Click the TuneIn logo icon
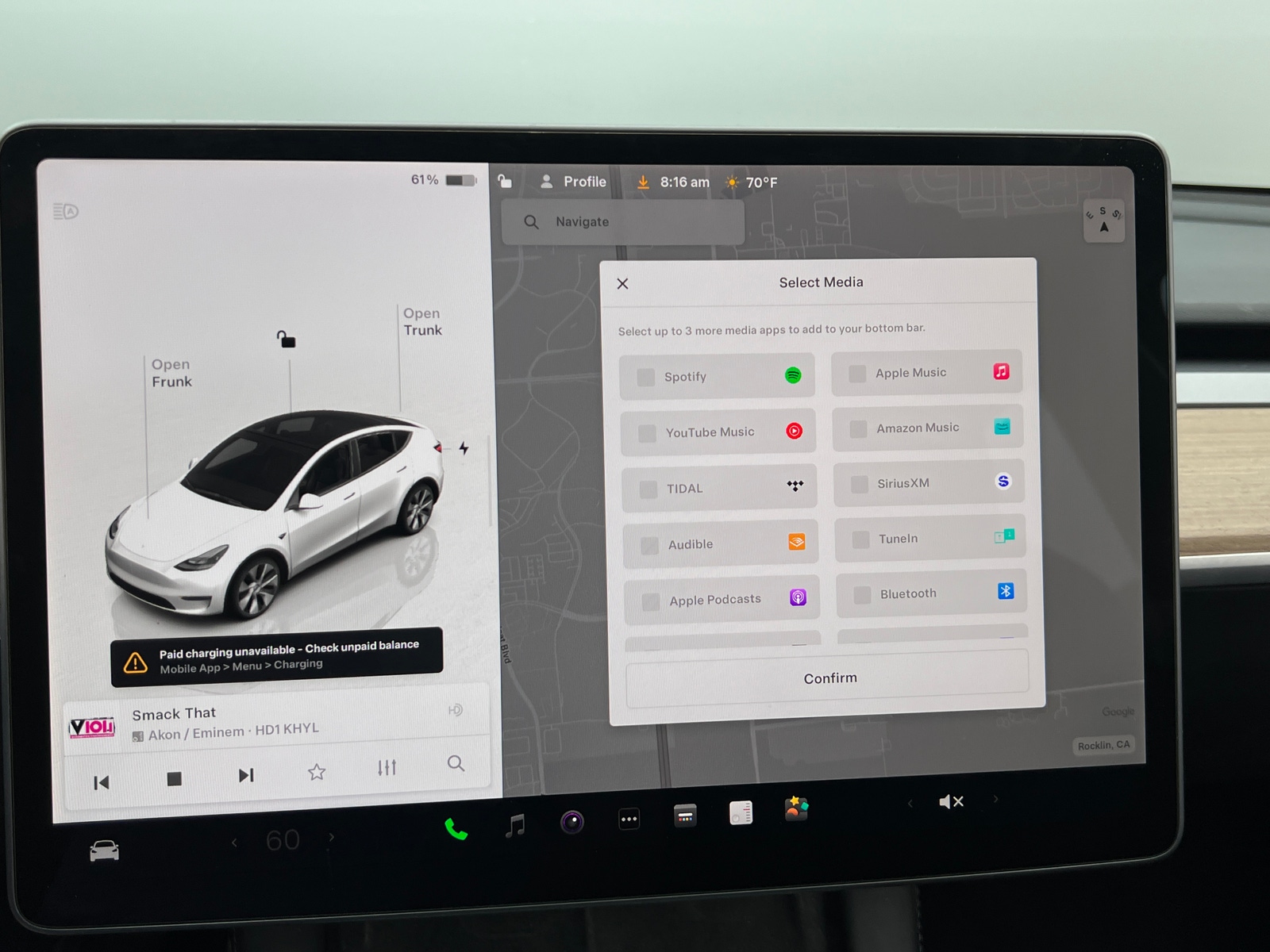Screen dimensions: 1270x952 1004,536
